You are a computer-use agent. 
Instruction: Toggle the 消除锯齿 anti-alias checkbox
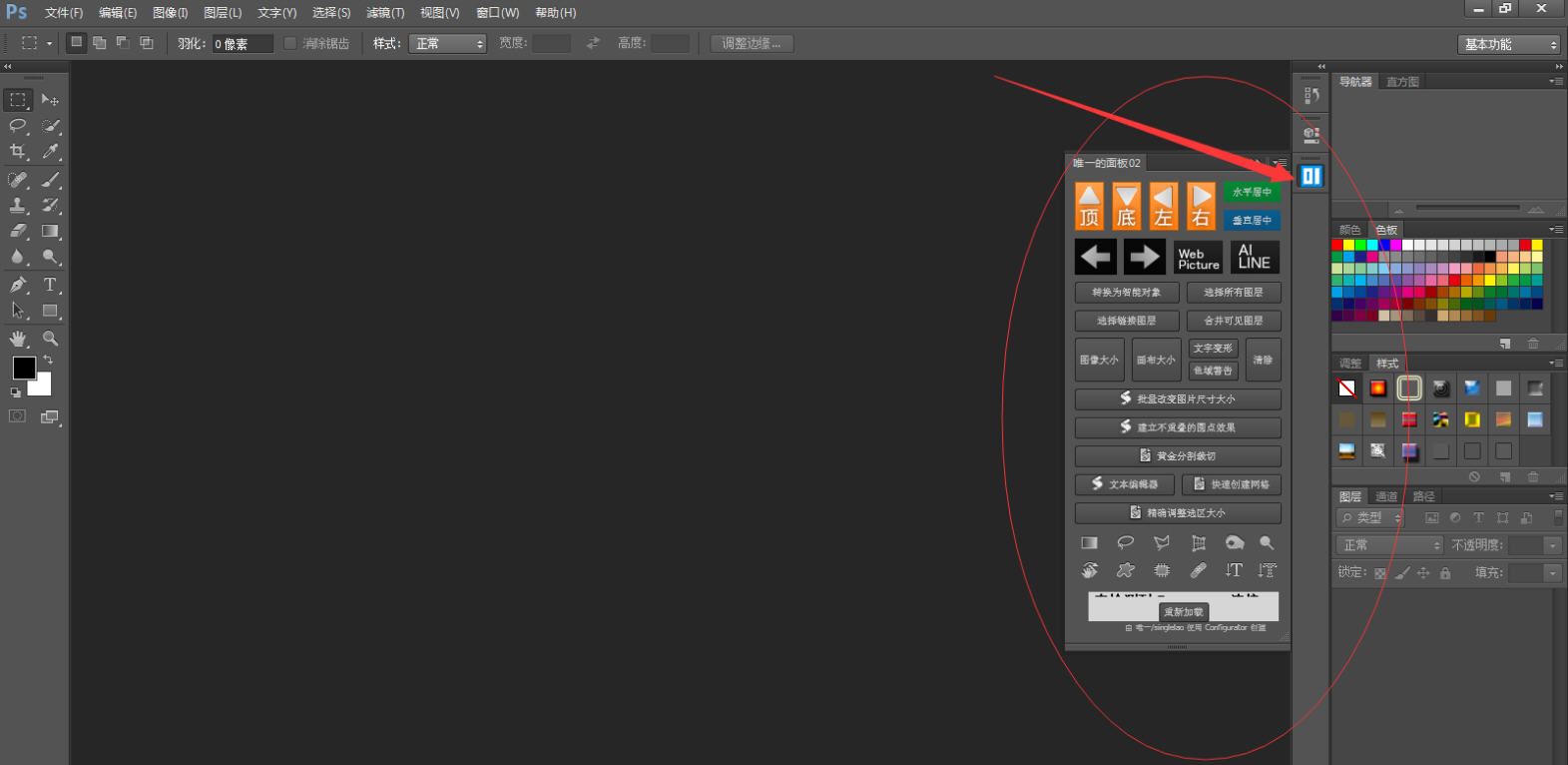[x=289, y=43]
